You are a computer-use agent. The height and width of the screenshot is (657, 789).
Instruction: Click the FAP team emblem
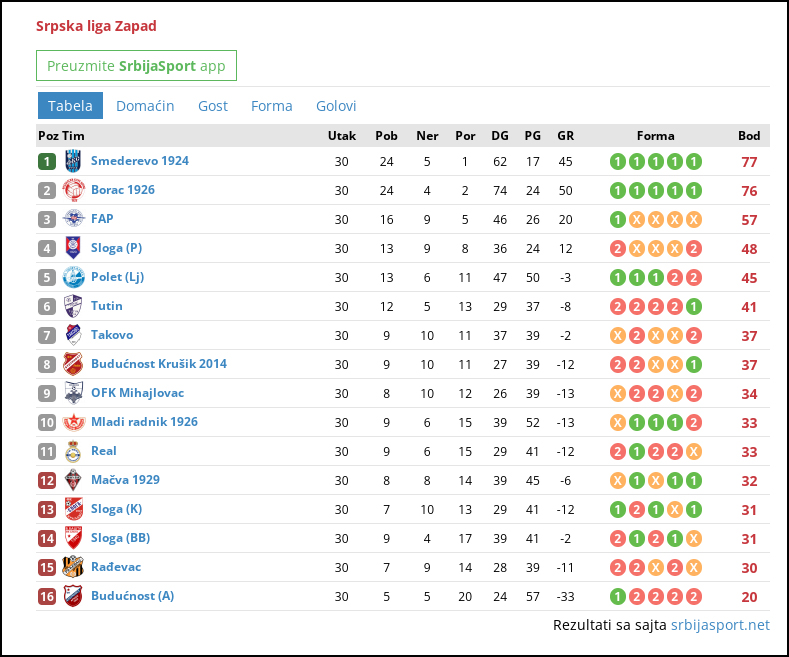pyautogui.click(x=73, y=219)
